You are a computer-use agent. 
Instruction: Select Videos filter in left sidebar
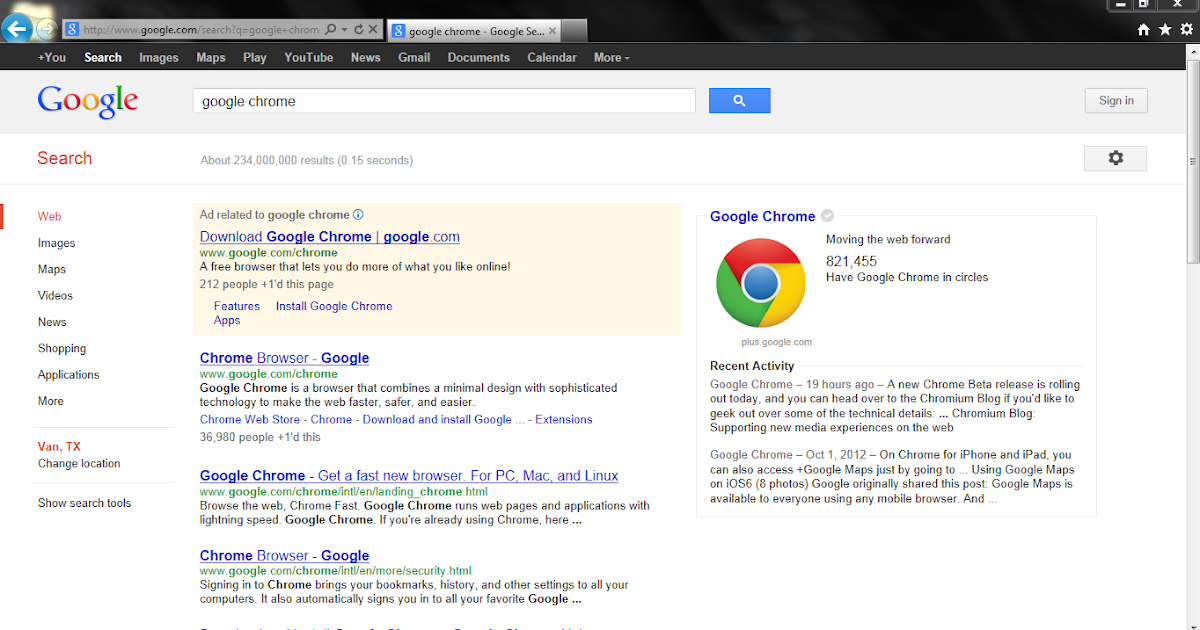55,295
